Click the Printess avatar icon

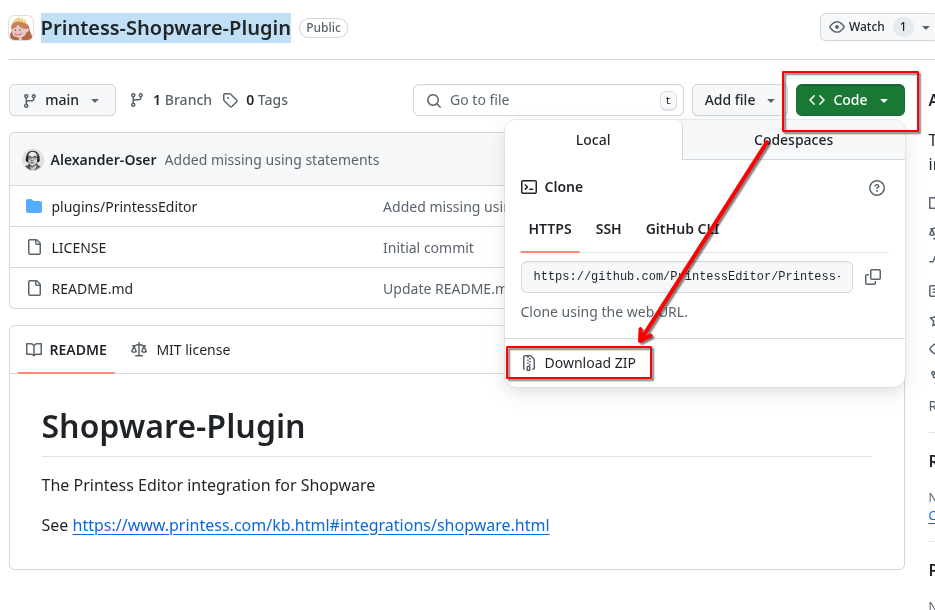(x=21, y=28)
